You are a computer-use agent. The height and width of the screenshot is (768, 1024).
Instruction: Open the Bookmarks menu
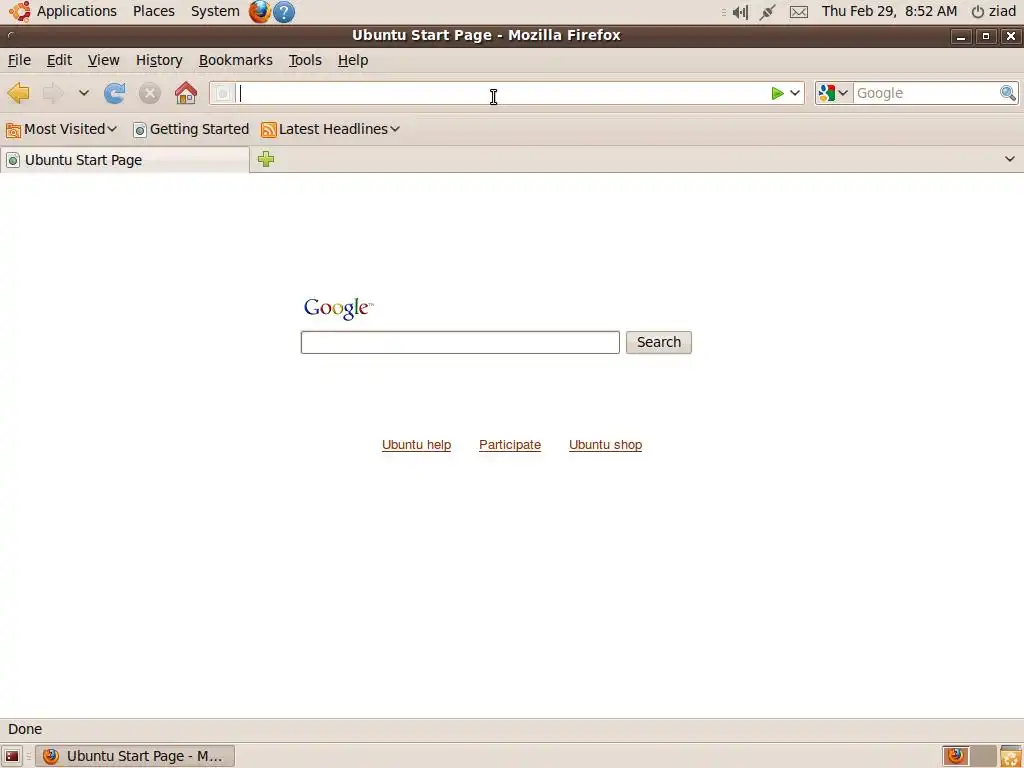[236, 60]
